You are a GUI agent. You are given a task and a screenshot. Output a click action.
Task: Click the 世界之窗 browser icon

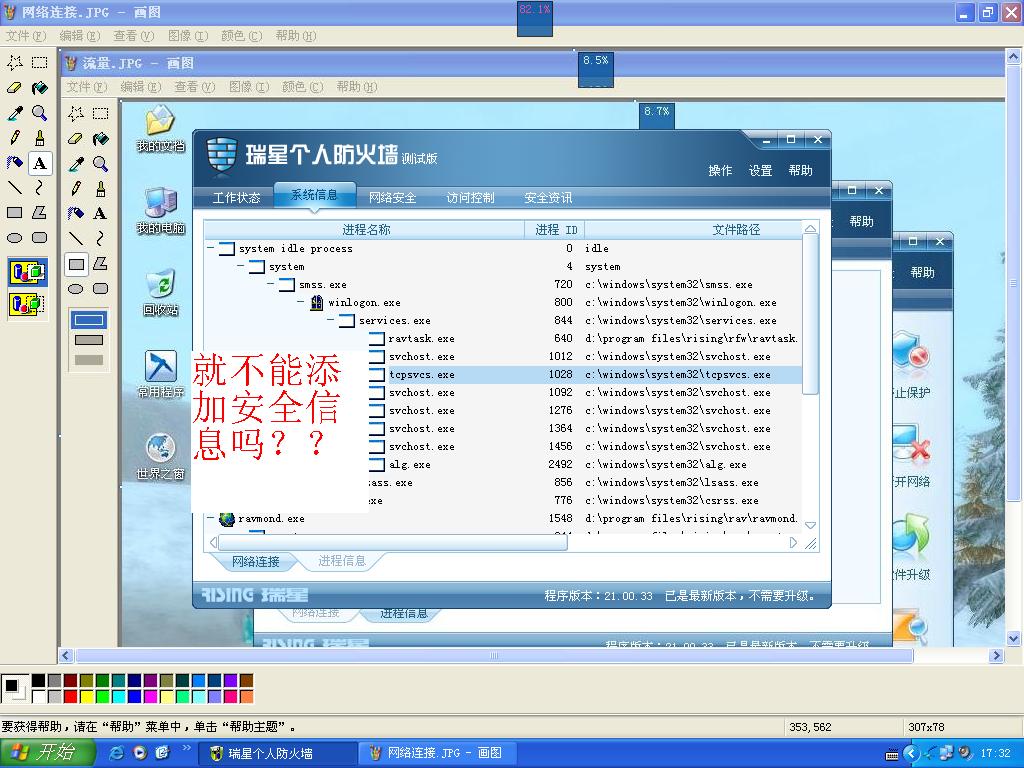click(161, 456)
